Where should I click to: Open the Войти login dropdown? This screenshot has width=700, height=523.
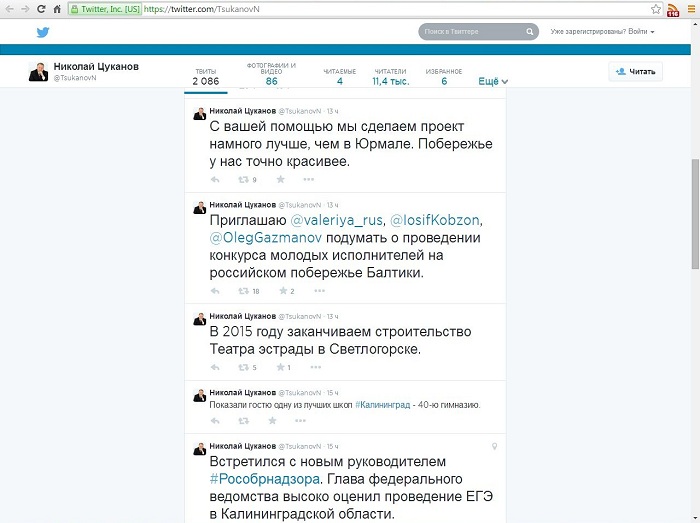(641, 32)
